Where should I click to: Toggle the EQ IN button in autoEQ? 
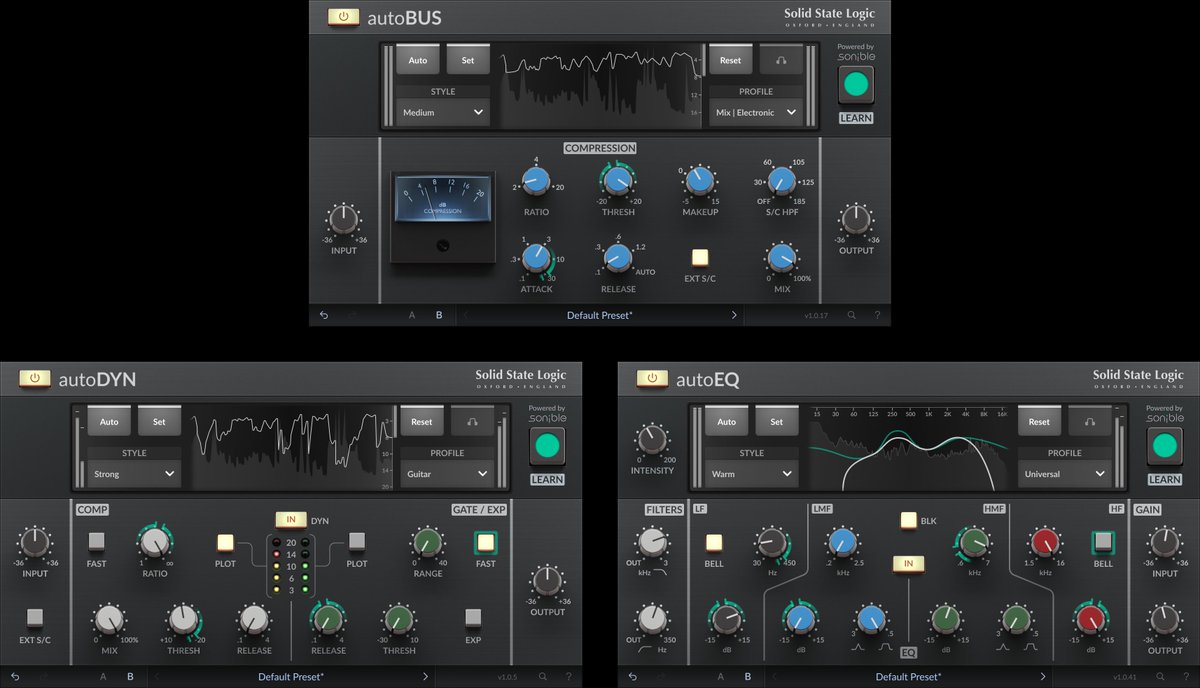click(908, 563)
